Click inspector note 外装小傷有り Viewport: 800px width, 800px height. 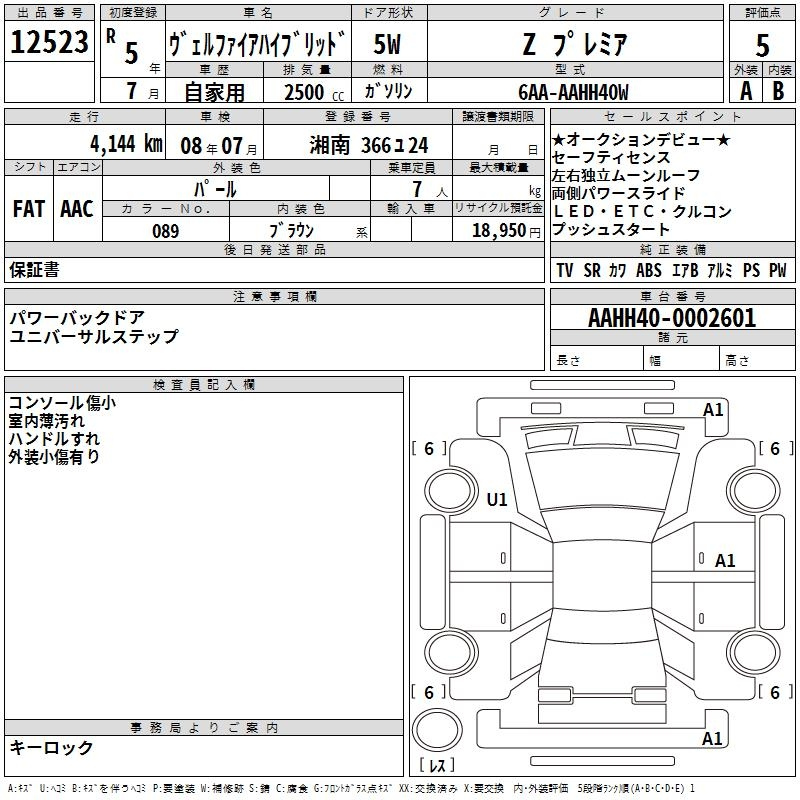pos(54,457)
